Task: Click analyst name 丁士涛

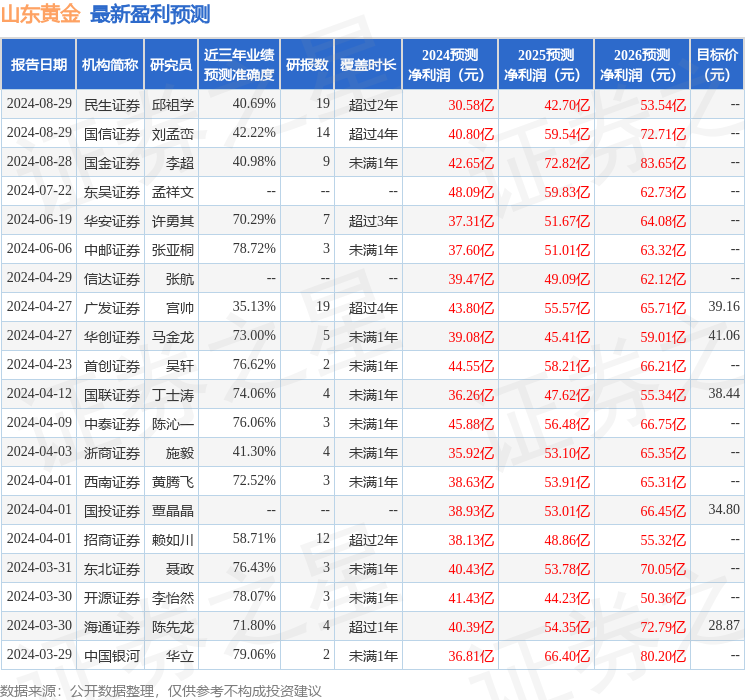Action: [x=173, y=395]
